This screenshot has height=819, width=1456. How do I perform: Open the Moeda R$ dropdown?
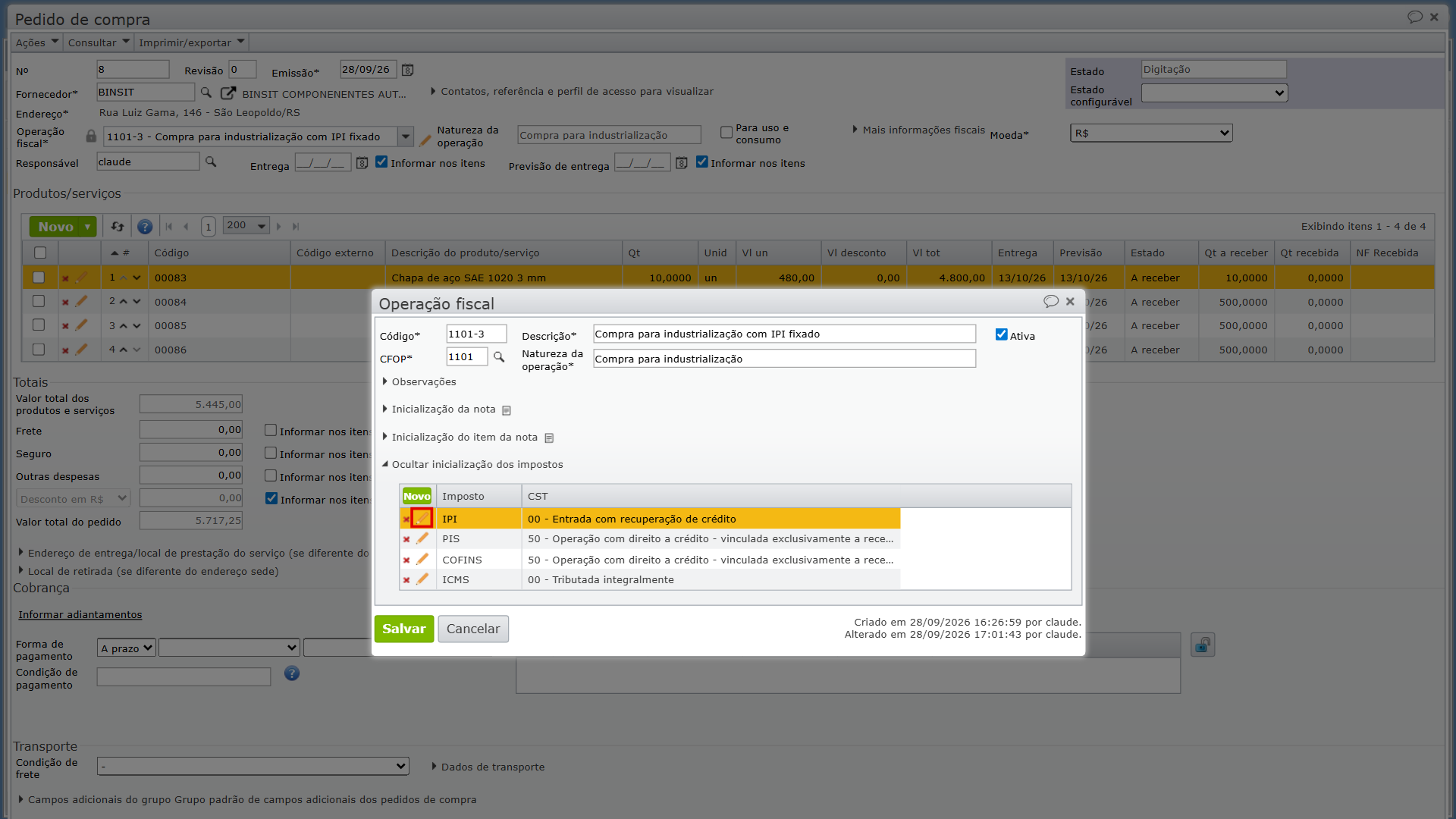tap(1151, 133)
